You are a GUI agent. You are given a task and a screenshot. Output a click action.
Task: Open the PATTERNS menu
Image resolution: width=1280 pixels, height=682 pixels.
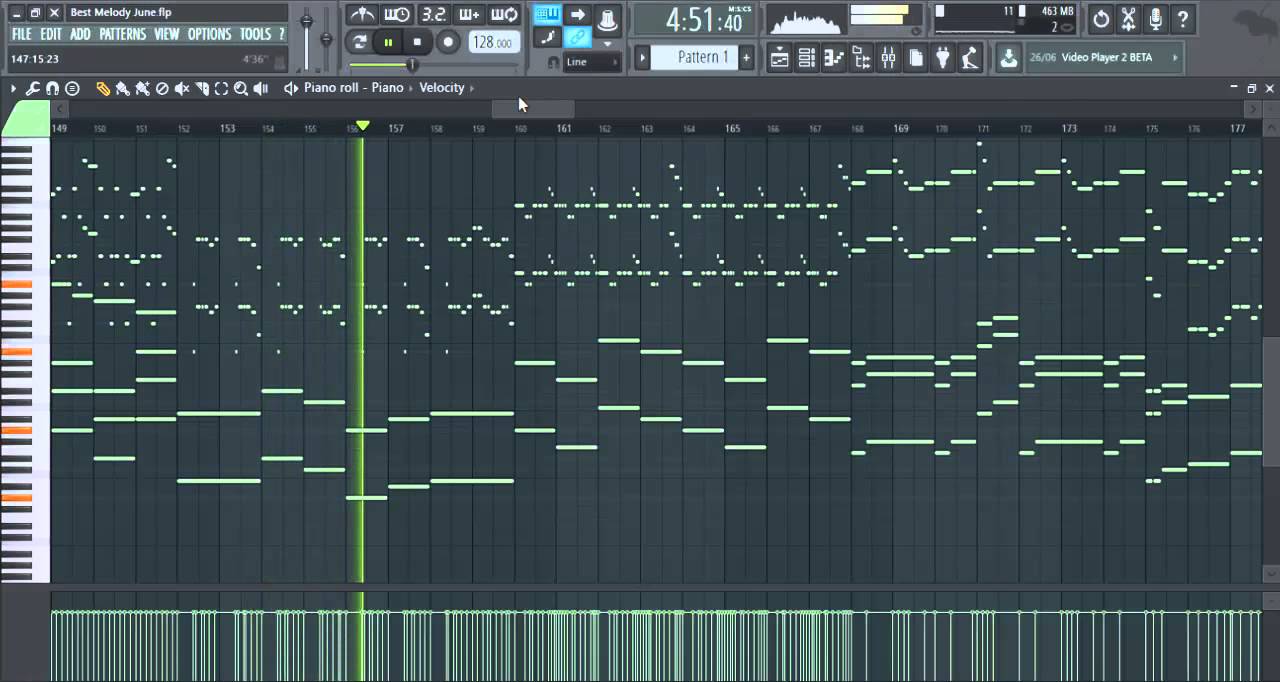[x=122, y=34]
